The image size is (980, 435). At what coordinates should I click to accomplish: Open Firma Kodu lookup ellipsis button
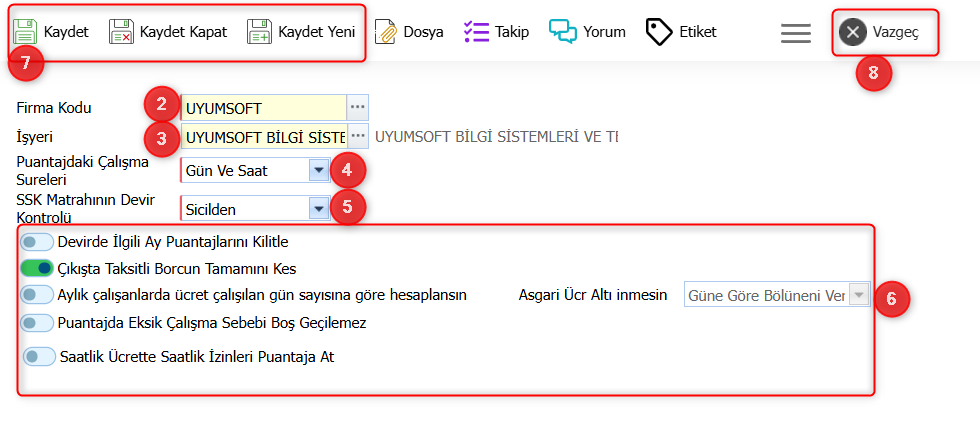(x=358, y=108)
